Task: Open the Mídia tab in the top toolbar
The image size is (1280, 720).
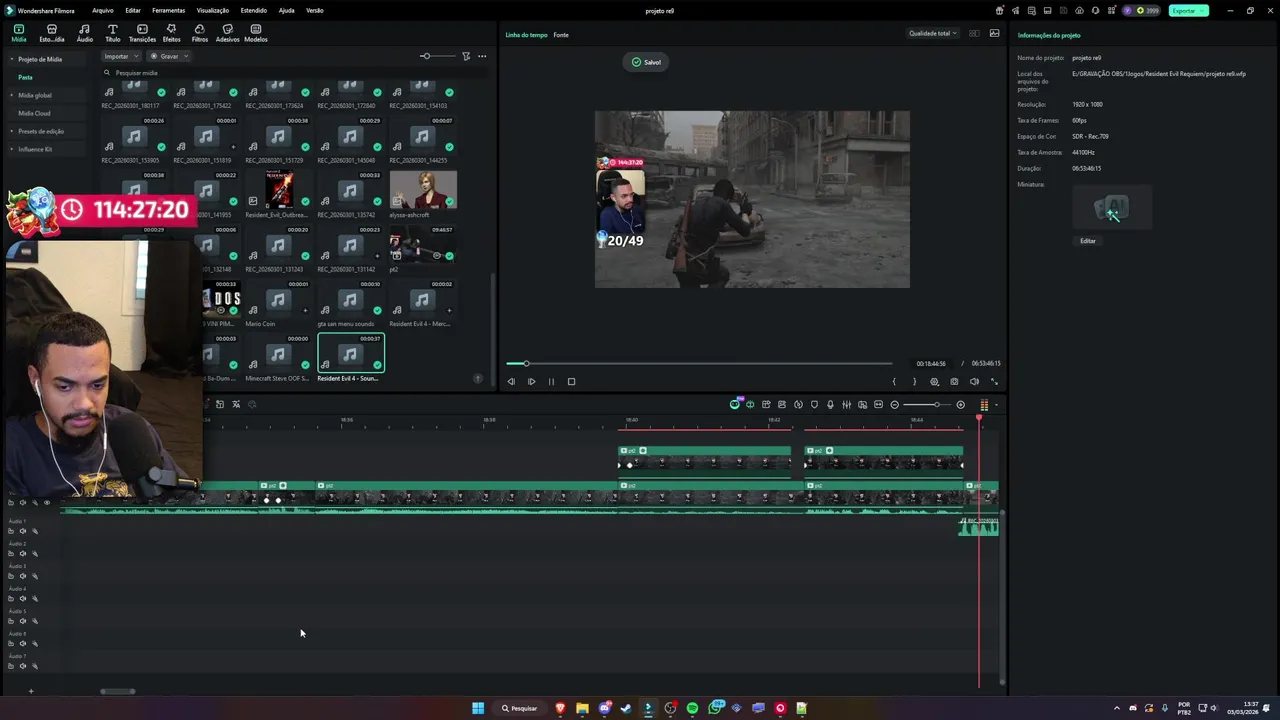Action: [18, 34]
